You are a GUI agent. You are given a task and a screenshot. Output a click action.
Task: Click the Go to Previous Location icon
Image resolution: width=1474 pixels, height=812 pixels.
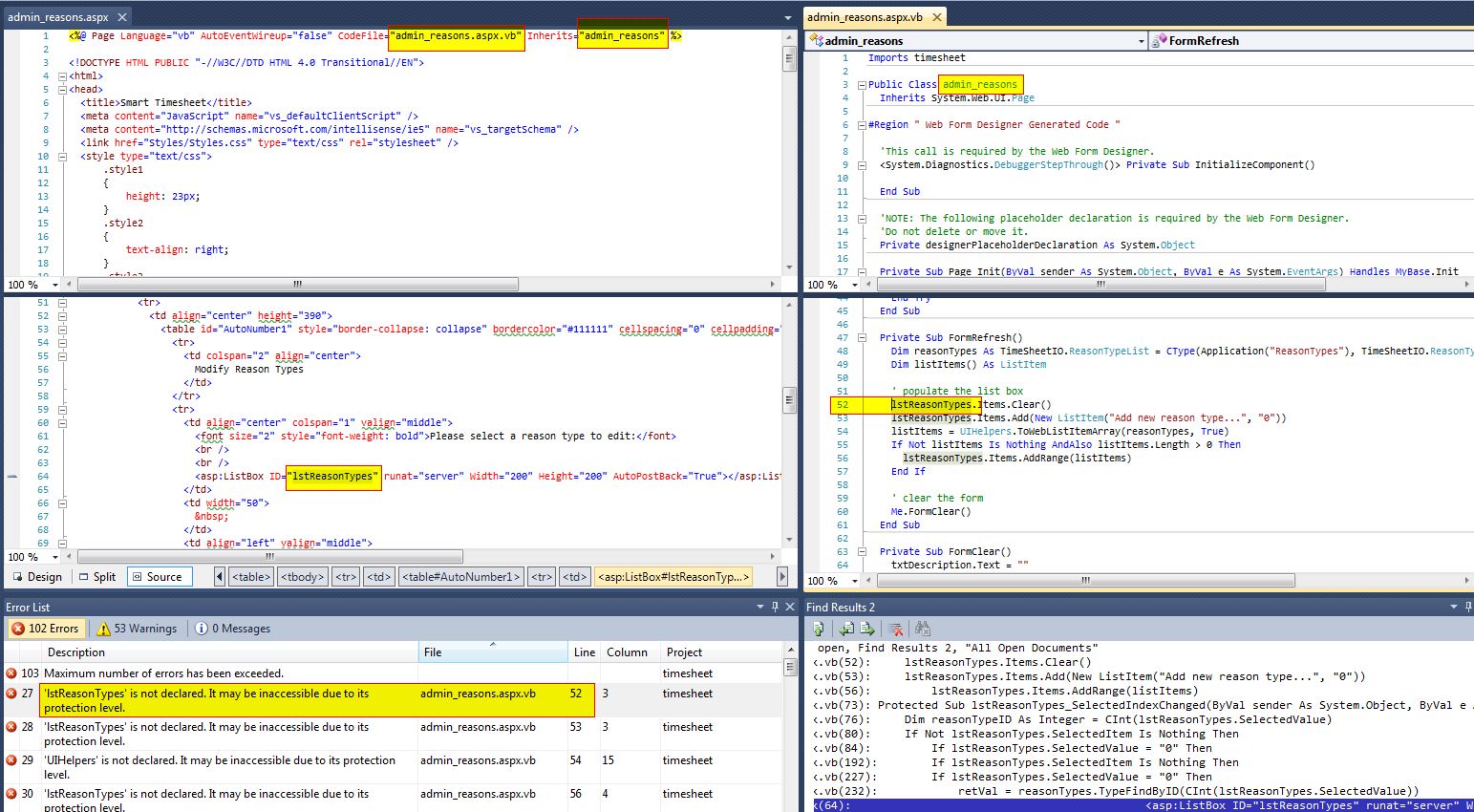(x=846, y=629)
